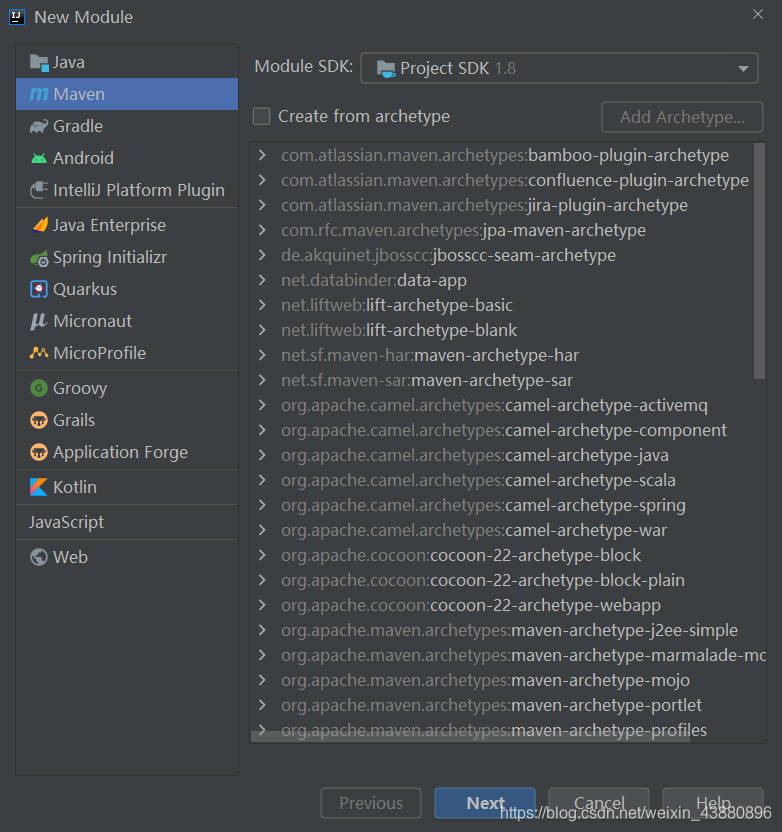Select camel-archetype-spring row
Image resolution: width=782 pixels, height=832 pixels.
508,505
